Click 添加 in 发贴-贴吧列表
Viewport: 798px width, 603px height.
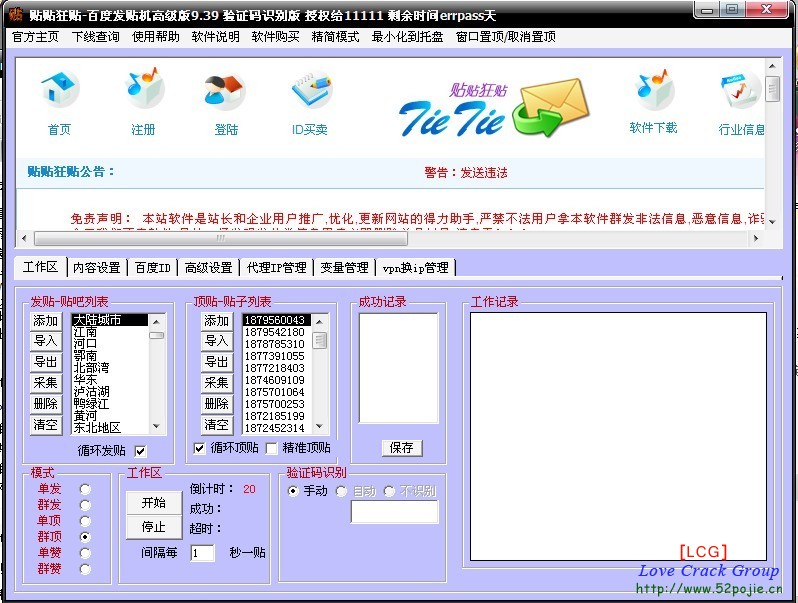pyautogui.click(x=46, y=321)
